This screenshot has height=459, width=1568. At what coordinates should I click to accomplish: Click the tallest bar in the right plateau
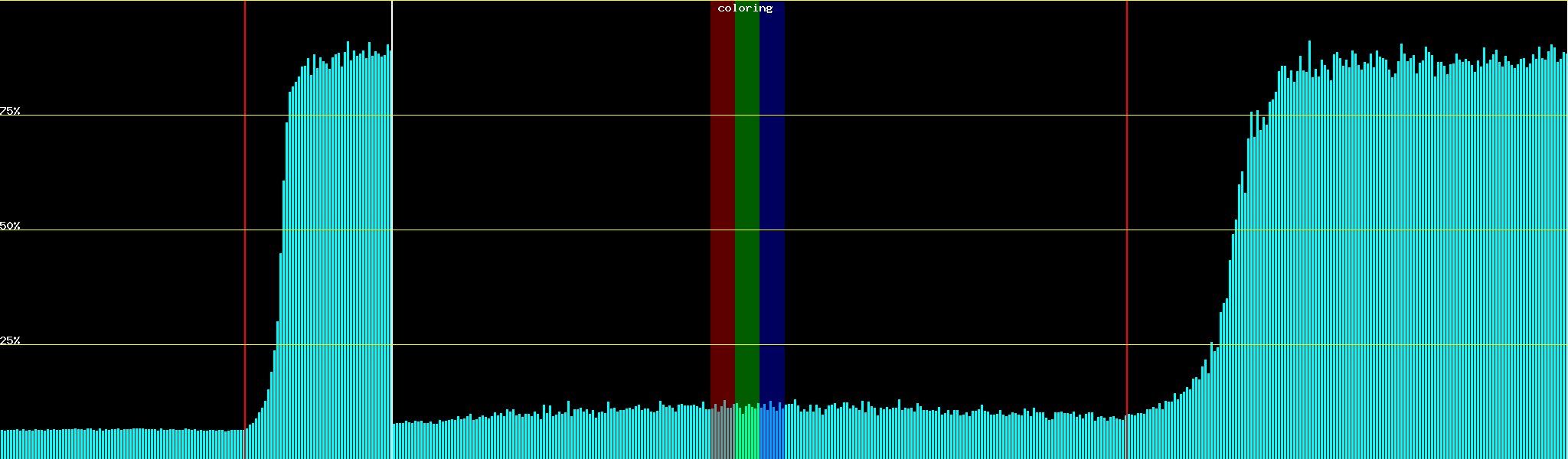pyautogui.click(x=1309, y=46)
